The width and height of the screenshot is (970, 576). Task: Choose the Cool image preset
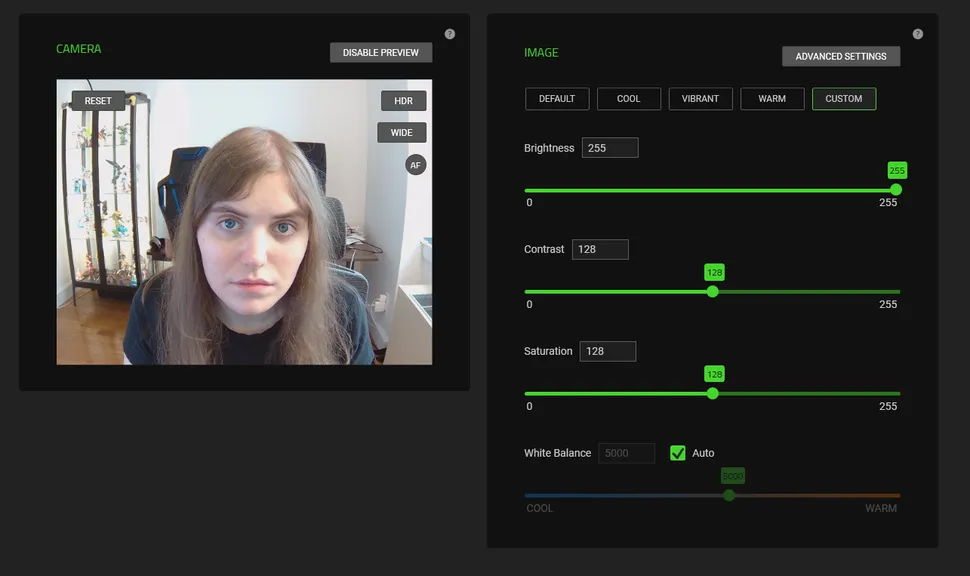point(629,99)
